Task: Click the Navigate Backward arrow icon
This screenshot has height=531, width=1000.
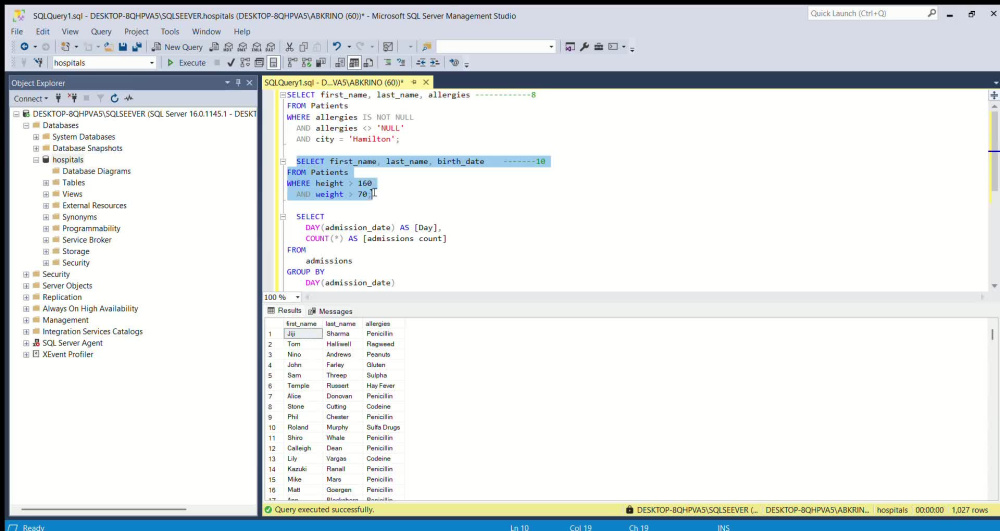Action: coord(24,47)
